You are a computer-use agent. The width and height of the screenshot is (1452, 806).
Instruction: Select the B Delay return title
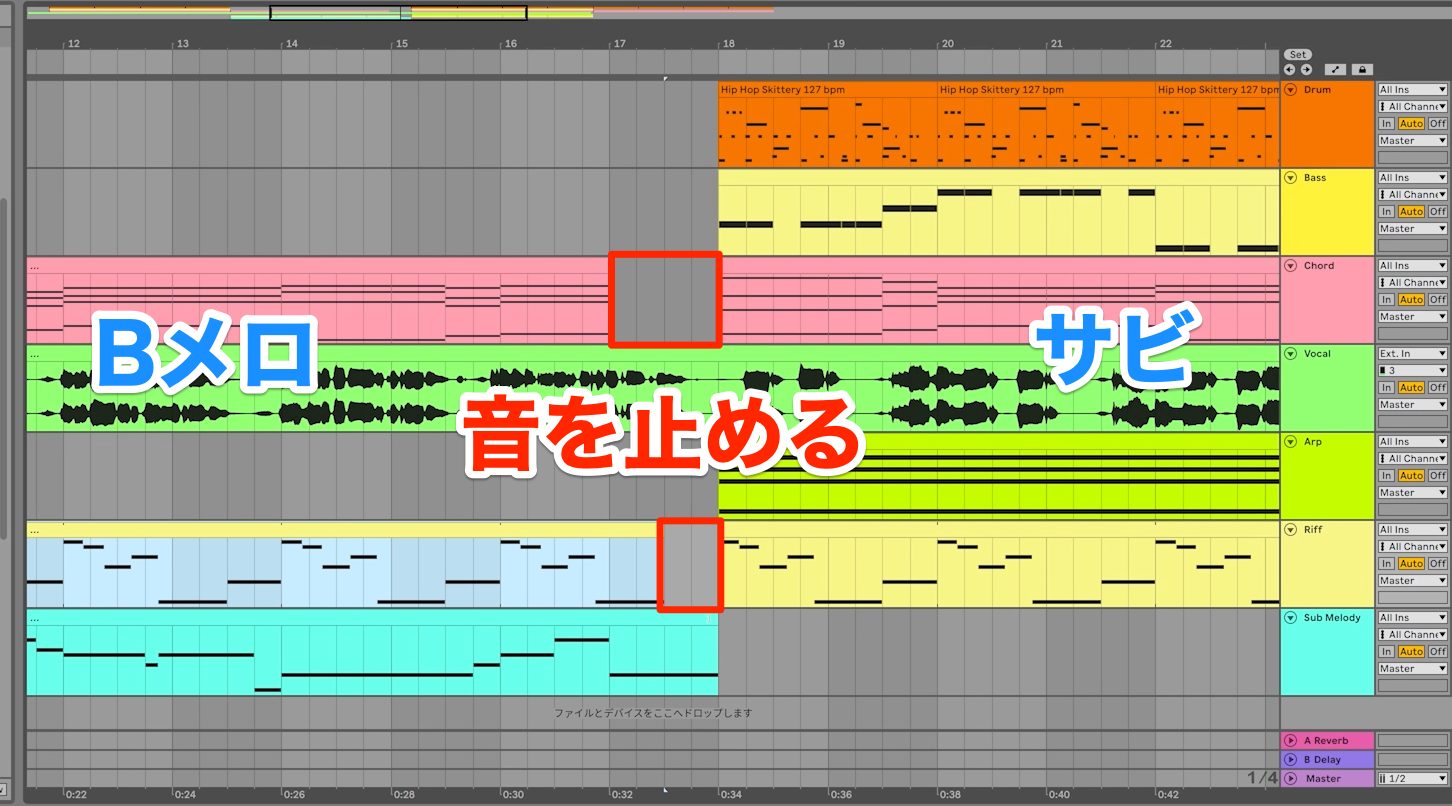click(x=1321, y=760)
